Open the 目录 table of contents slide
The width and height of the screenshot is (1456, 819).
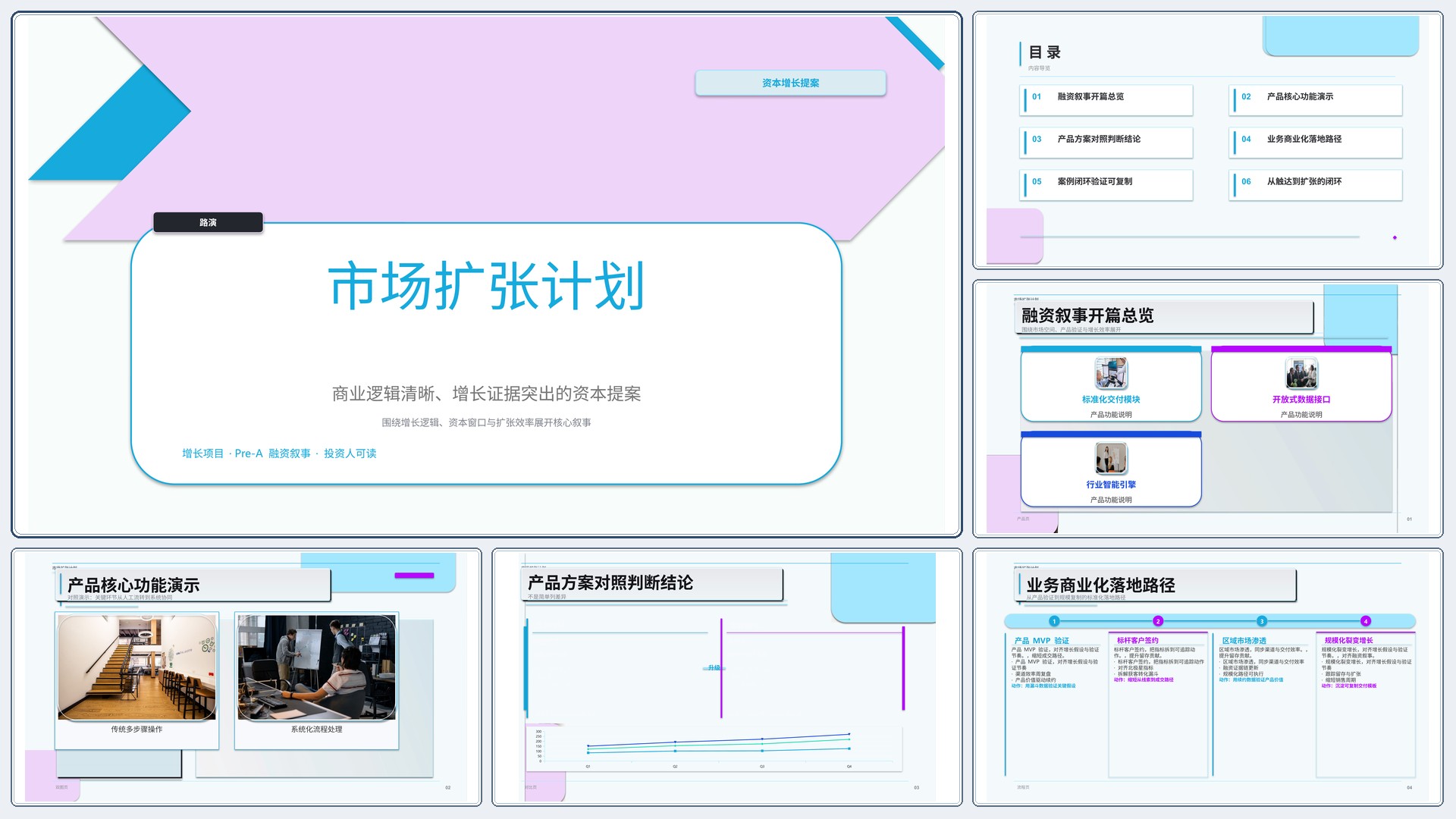[1207, 140]
